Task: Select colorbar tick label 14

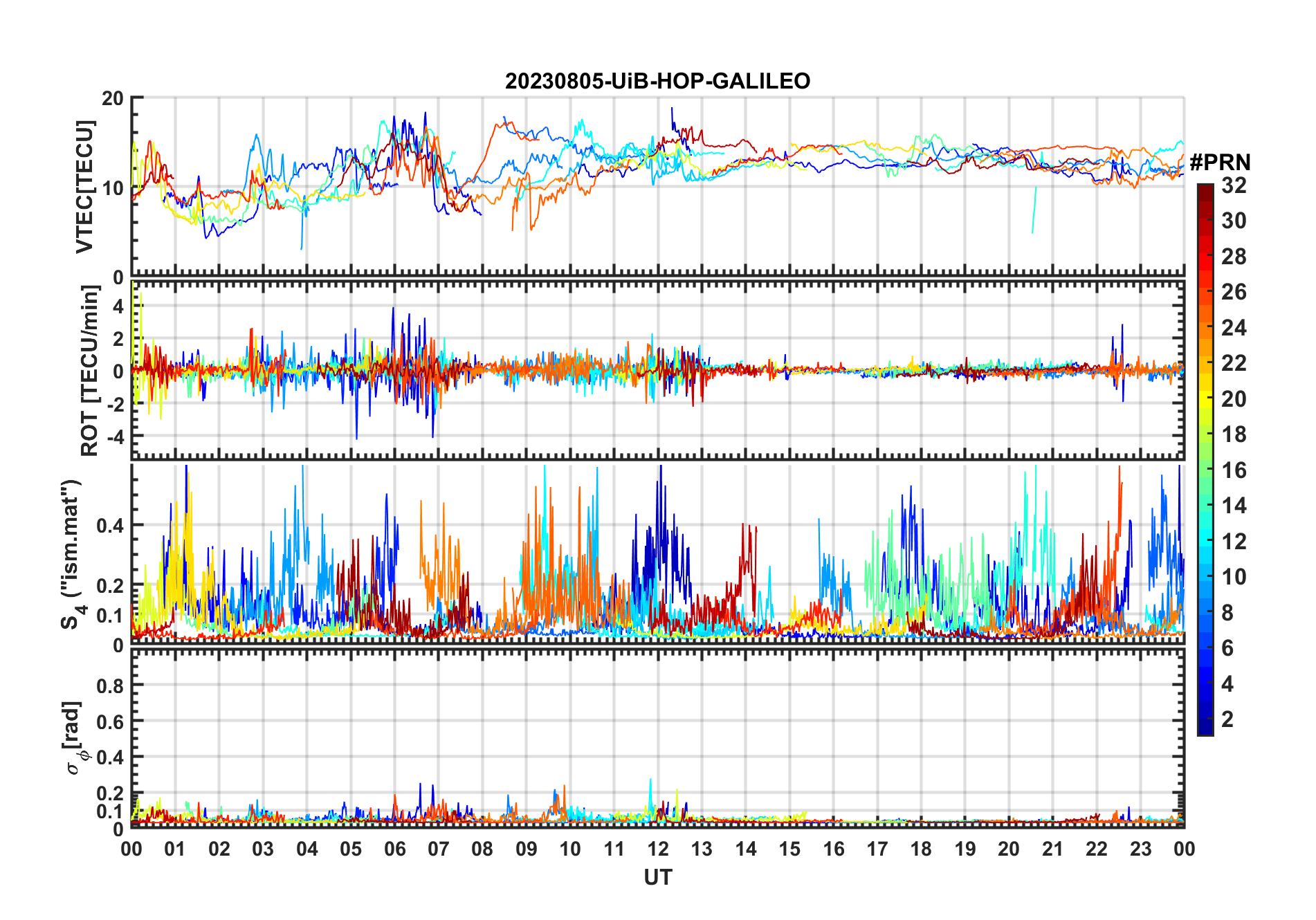Action: coord(1234,506)
